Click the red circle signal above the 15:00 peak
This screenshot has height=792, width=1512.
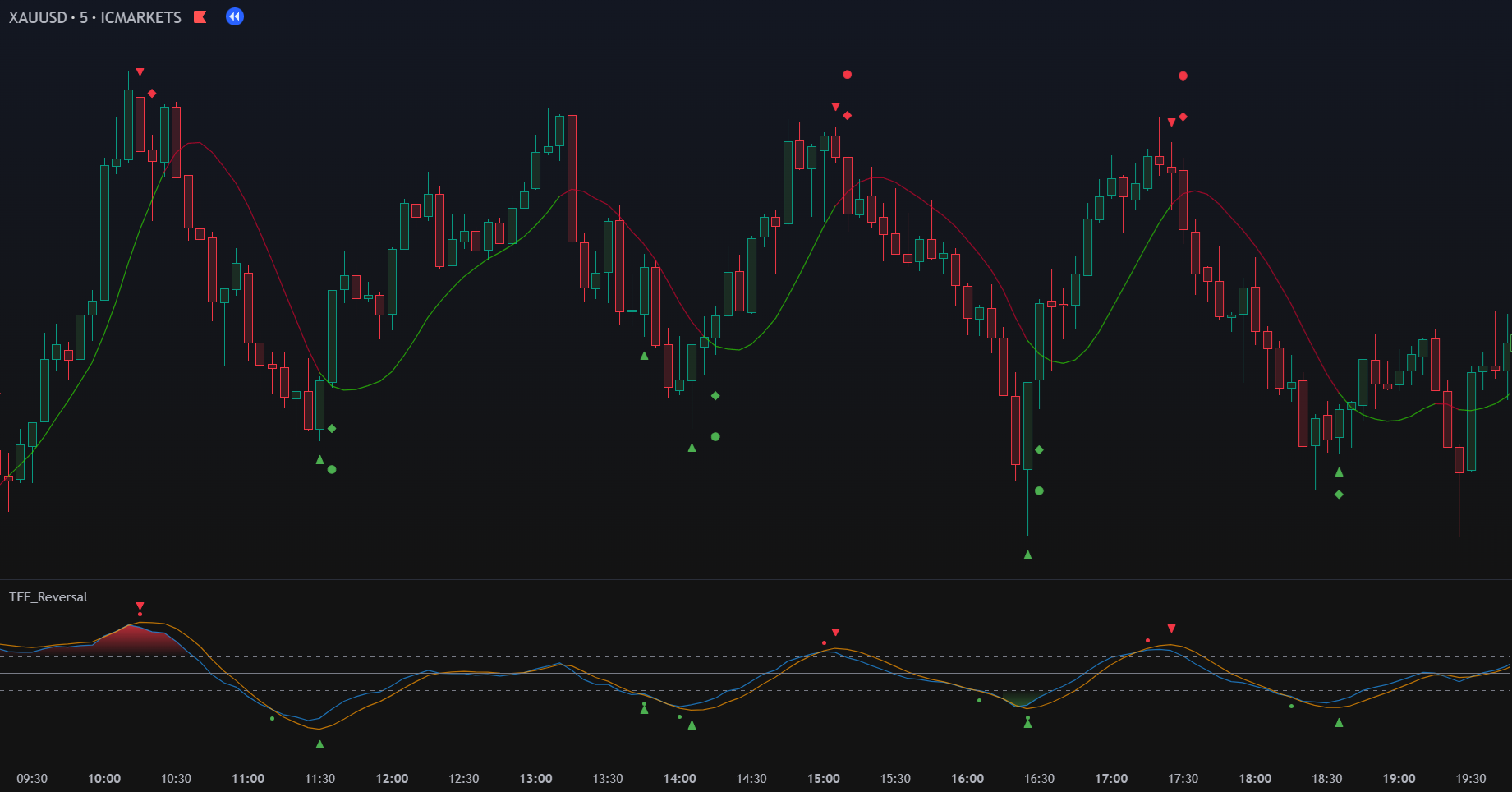(x=848, y=75)
